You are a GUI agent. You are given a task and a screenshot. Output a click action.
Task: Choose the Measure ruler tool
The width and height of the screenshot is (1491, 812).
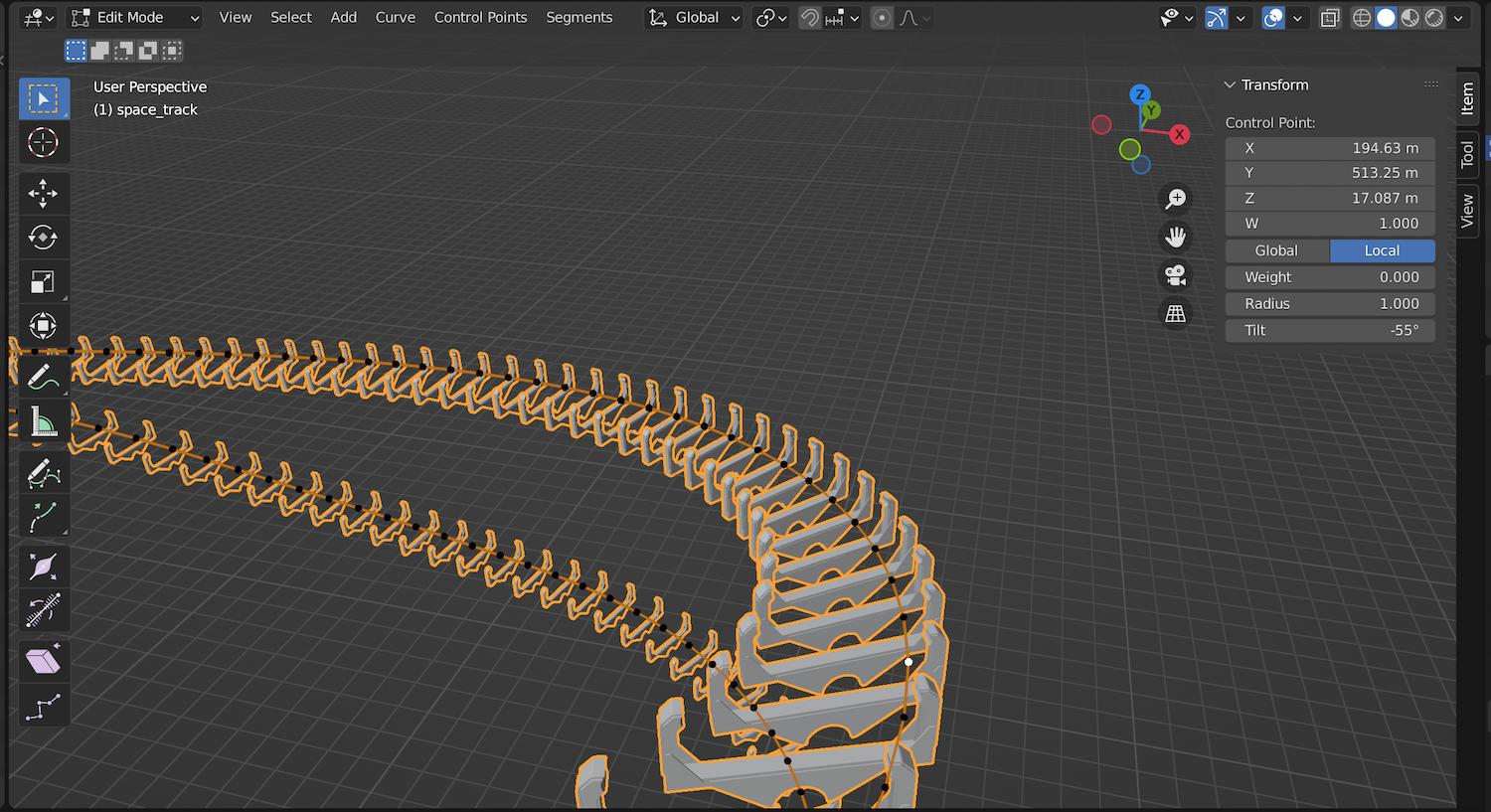pos(44,421)
